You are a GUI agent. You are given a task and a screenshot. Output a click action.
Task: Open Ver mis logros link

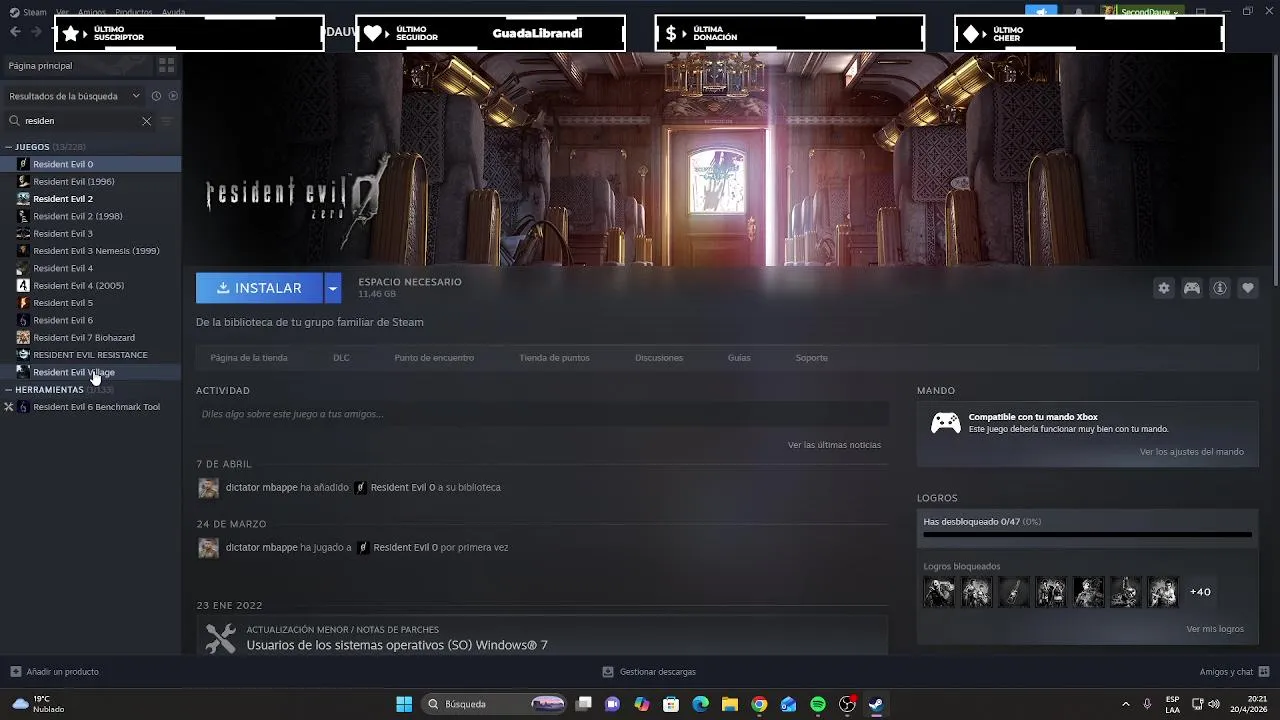pos(1215,629)
